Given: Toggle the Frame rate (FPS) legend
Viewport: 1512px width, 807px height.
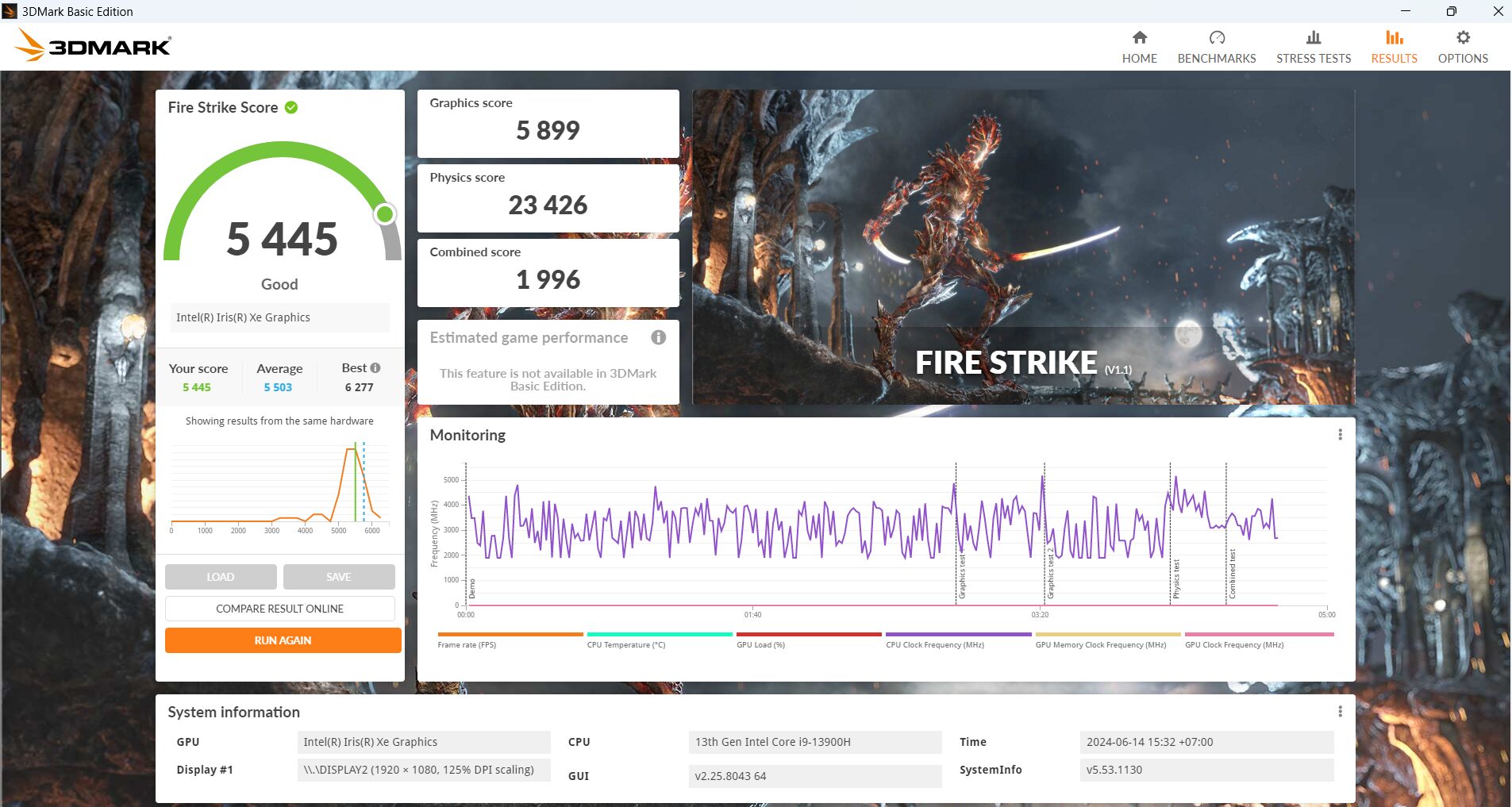Looking at the screenshot, I should 510,641.
